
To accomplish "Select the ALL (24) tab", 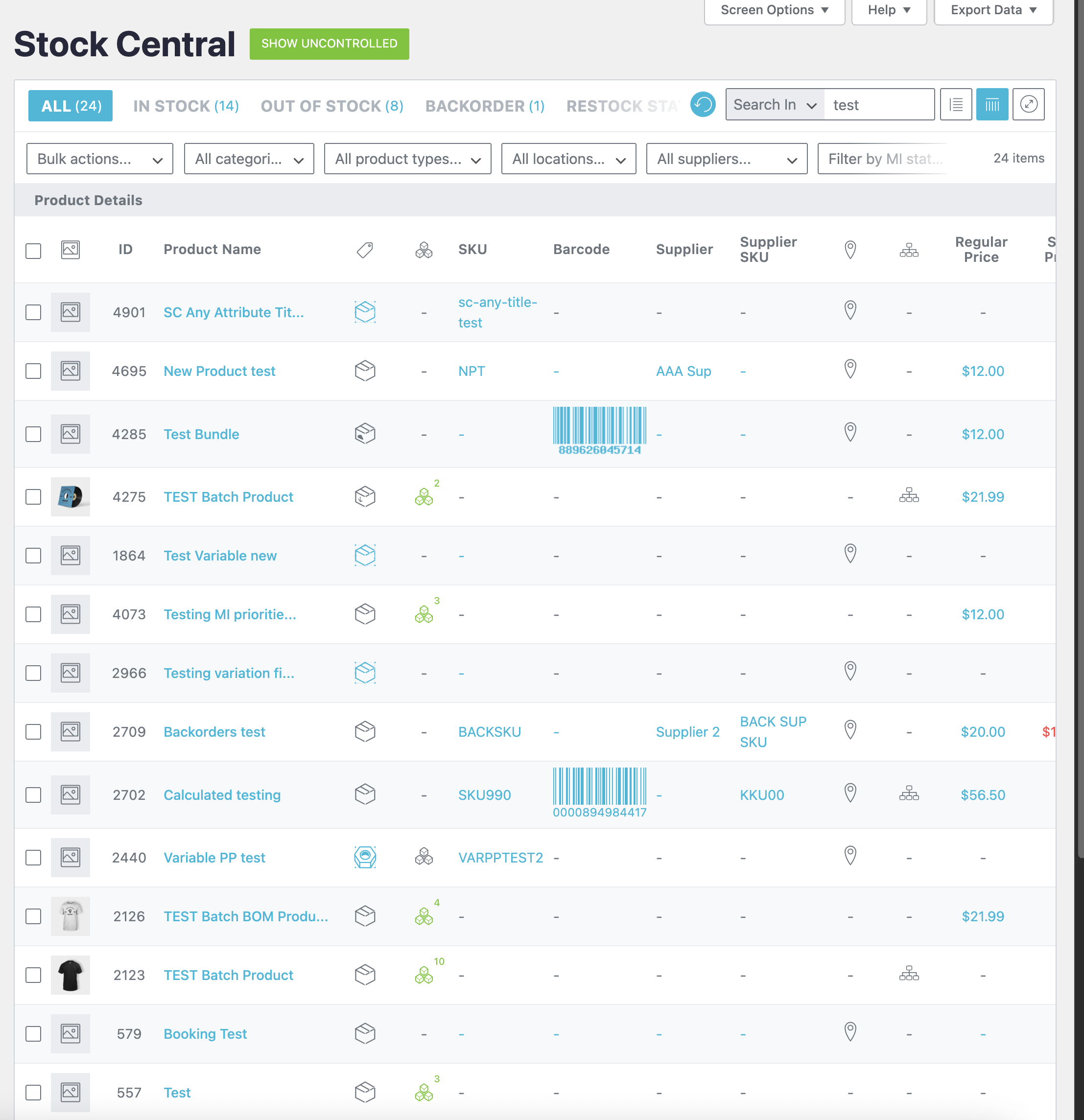I will 71,106.
